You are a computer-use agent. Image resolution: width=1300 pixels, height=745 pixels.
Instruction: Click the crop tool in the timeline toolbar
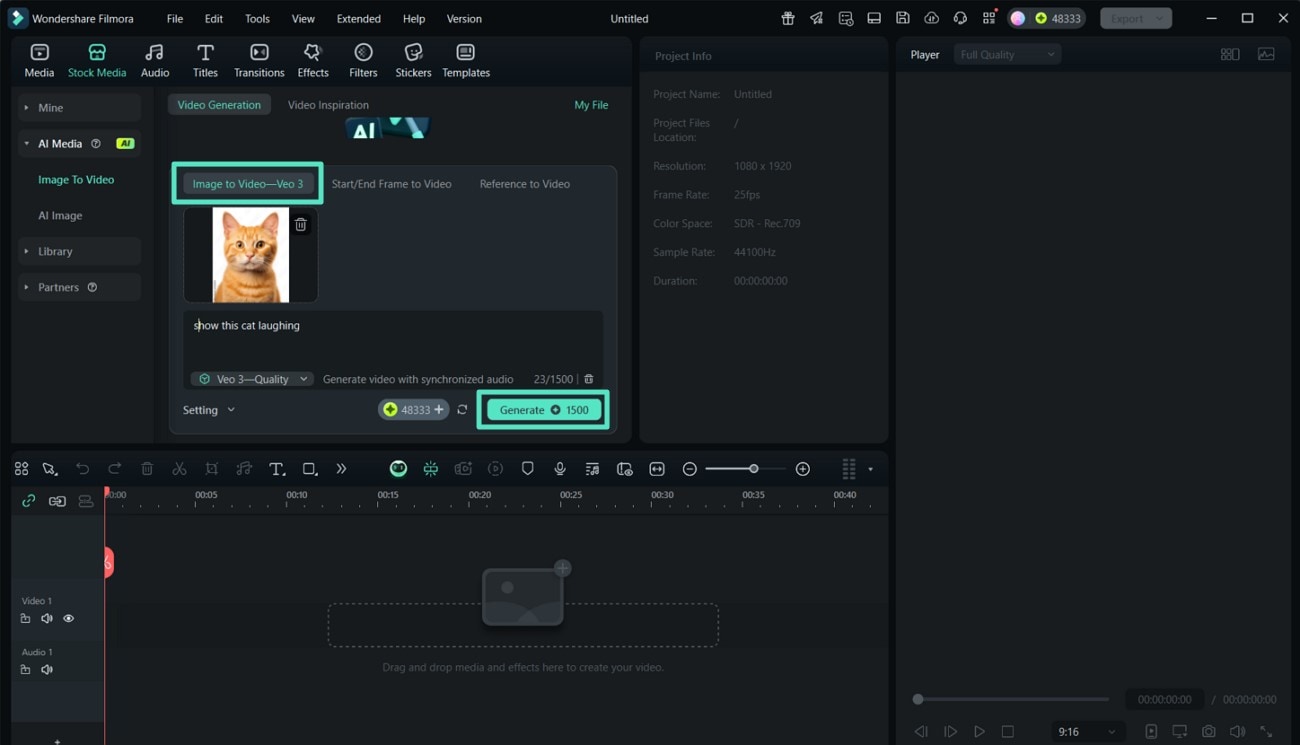[212, 469]
